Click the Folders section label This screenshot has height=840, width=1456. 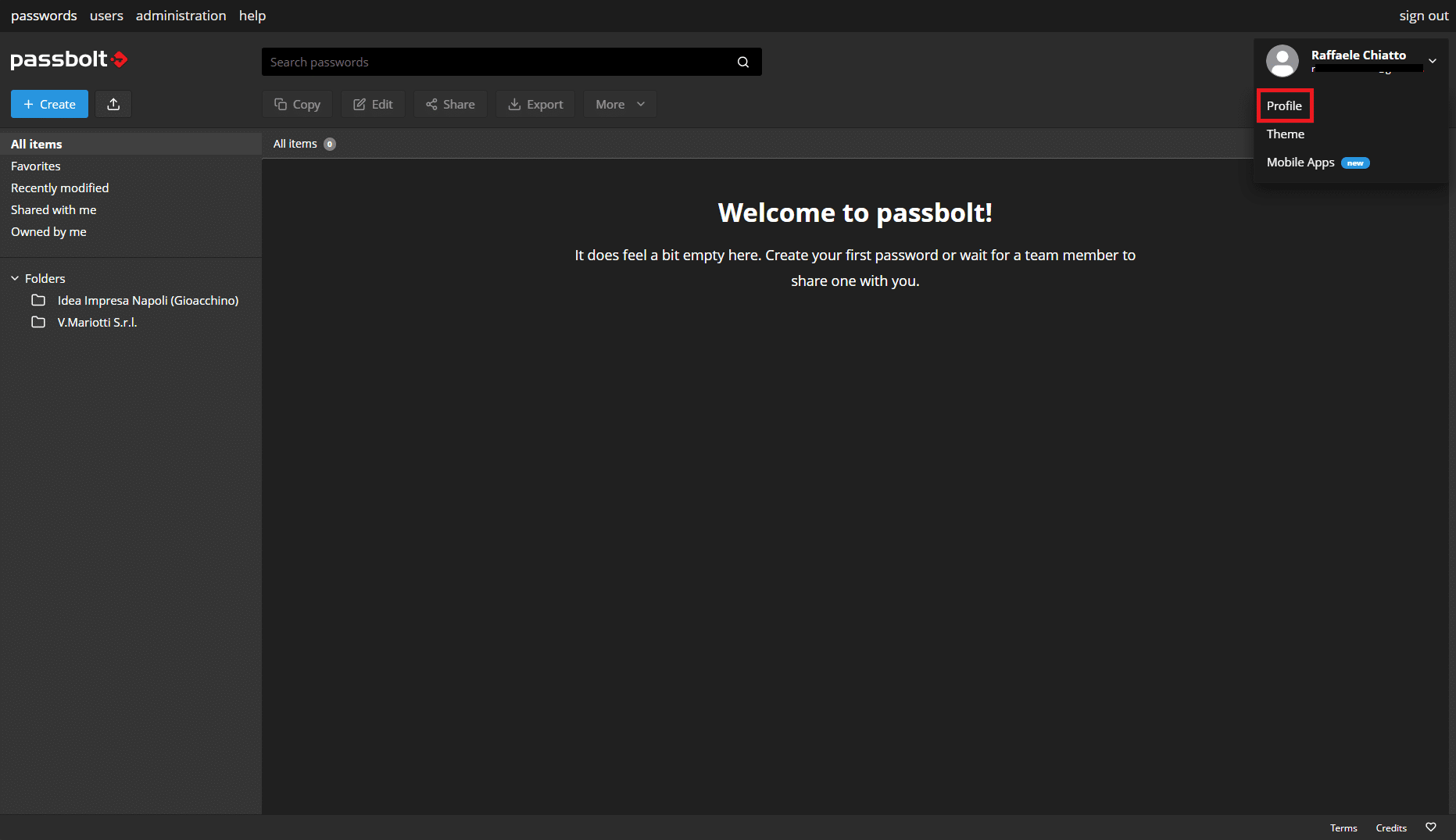point(45,278)
